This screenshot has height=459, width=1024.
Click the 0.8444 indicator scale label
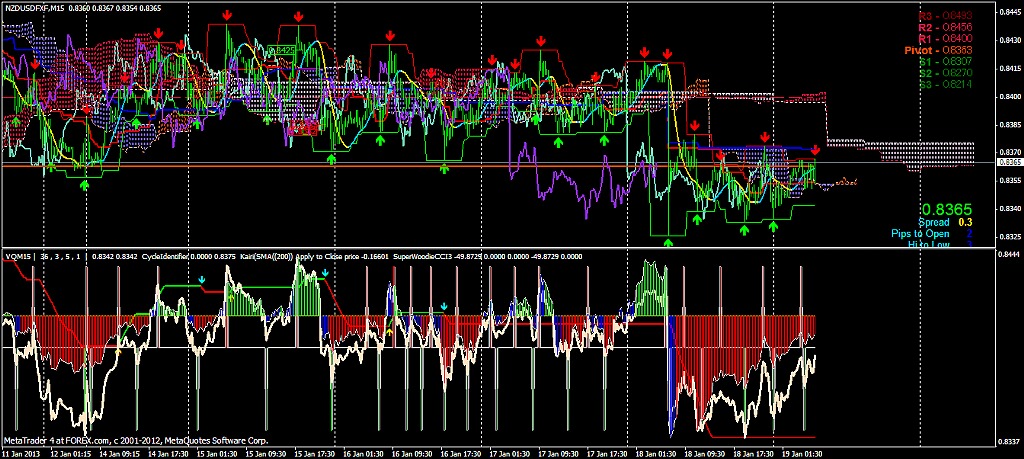(1010, 253)
